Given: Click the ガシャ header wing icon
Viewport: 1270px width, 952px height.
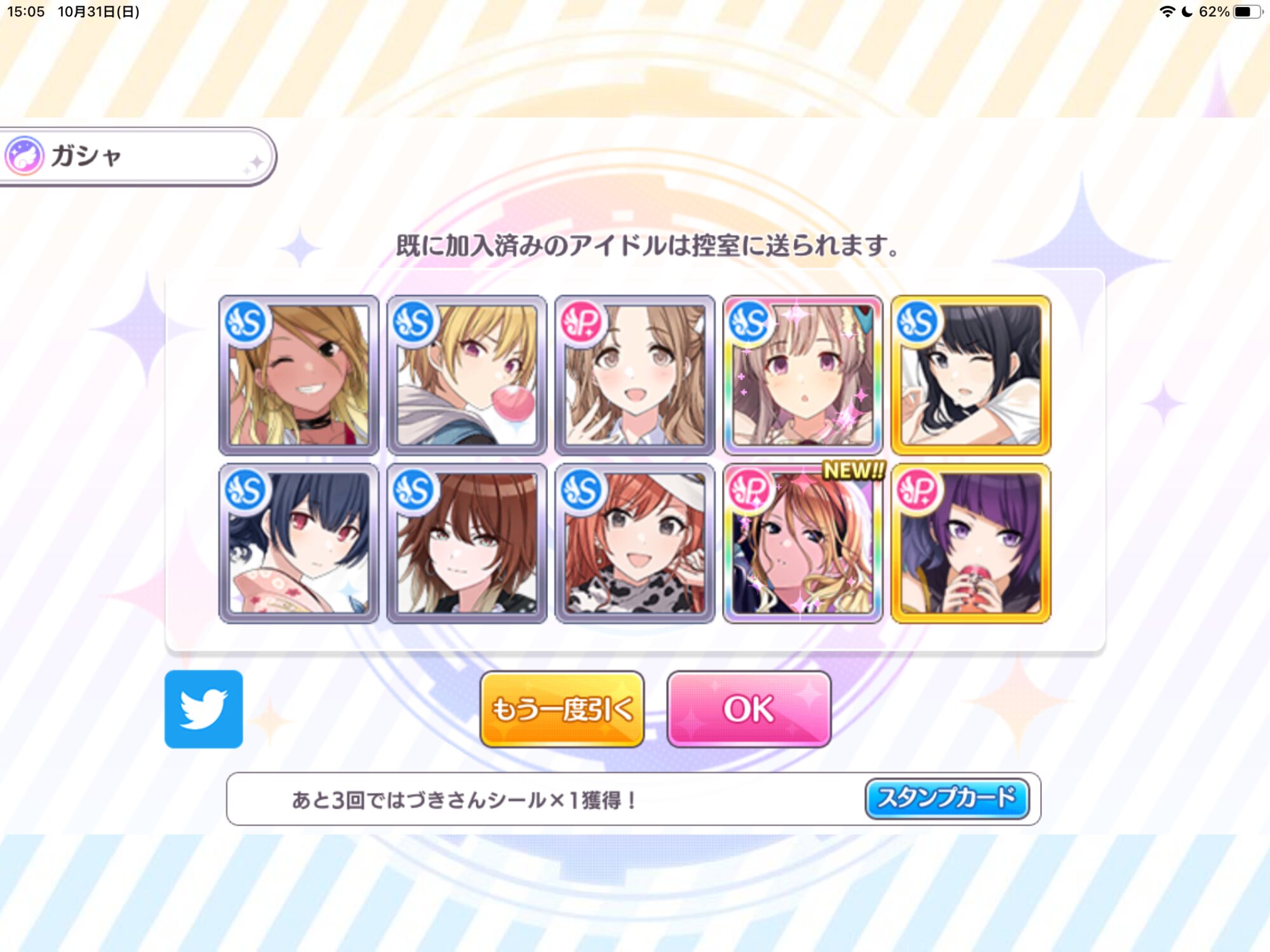Looking at the screenshot, I should click(25, 155).
